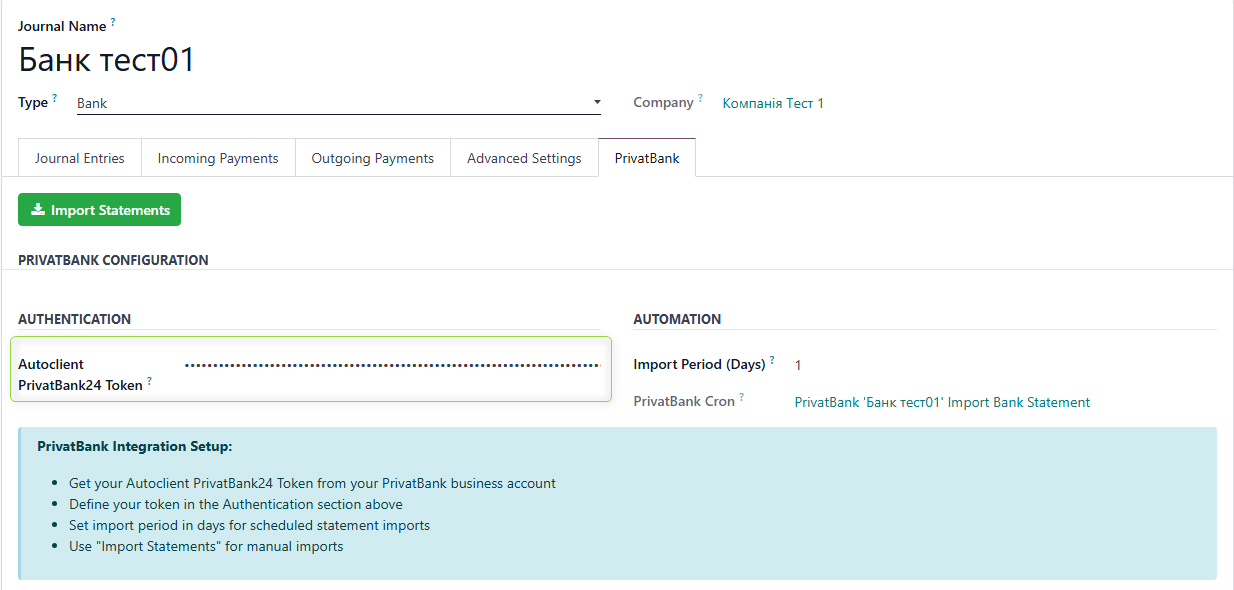This screenshot has width=1234, height=590.
Task: Open the Компанія Тест 1 company link
Action: 772,102
